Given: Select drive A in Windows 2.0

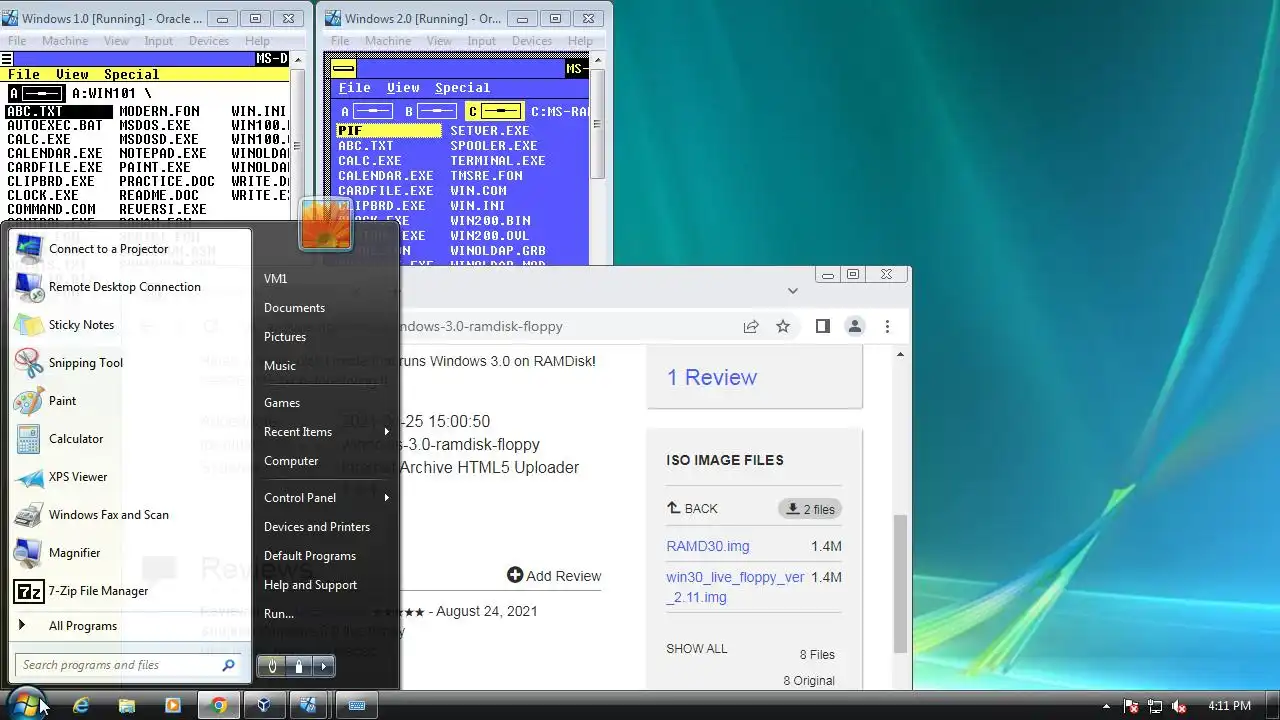Looking at the screenshot, I should 366,112.
